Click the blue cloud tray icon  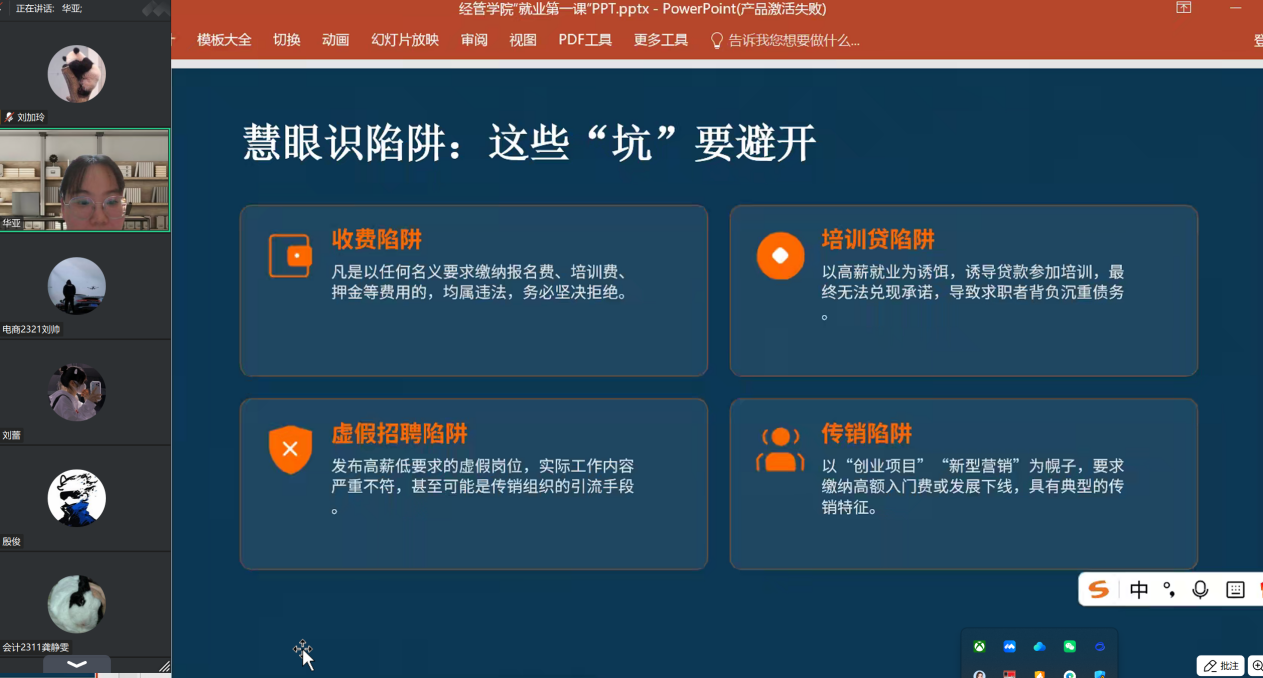(x=1040, y=647)
